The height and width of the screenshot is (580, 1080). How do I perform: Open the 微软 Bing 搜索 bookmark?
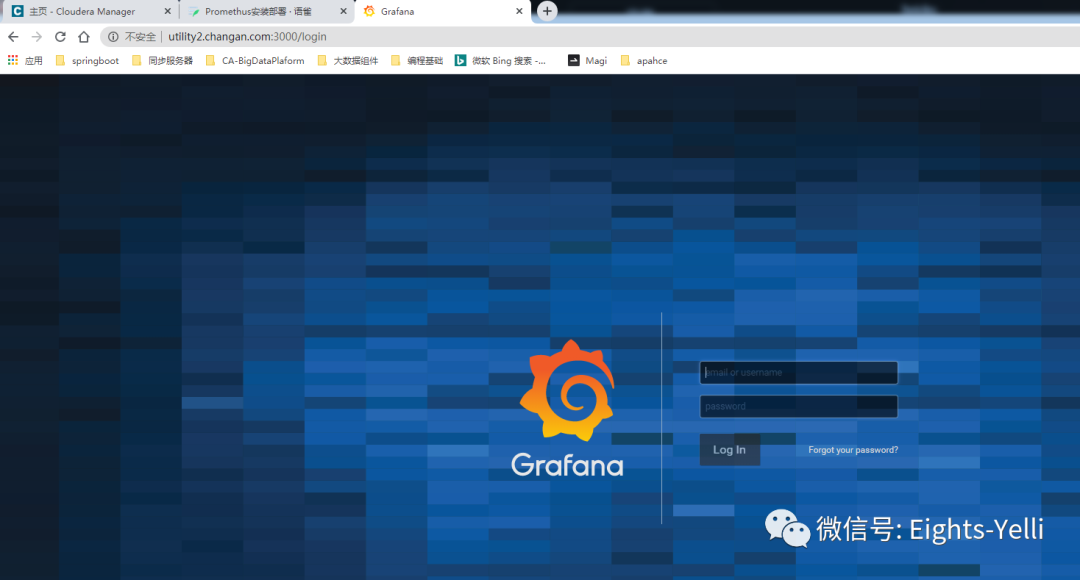501,61
